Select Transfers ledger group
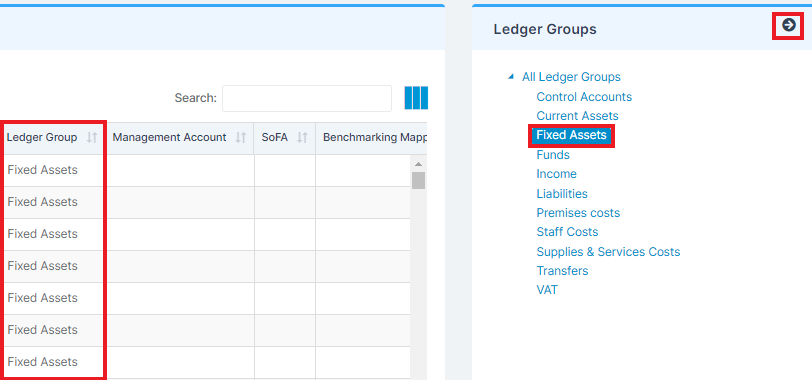The width and height of the screenshot is (812, 380). 562,271
